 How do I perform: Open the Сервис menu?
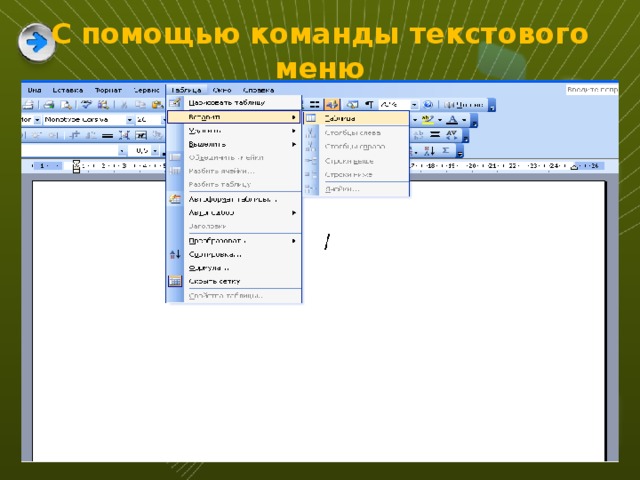(147, 90)
